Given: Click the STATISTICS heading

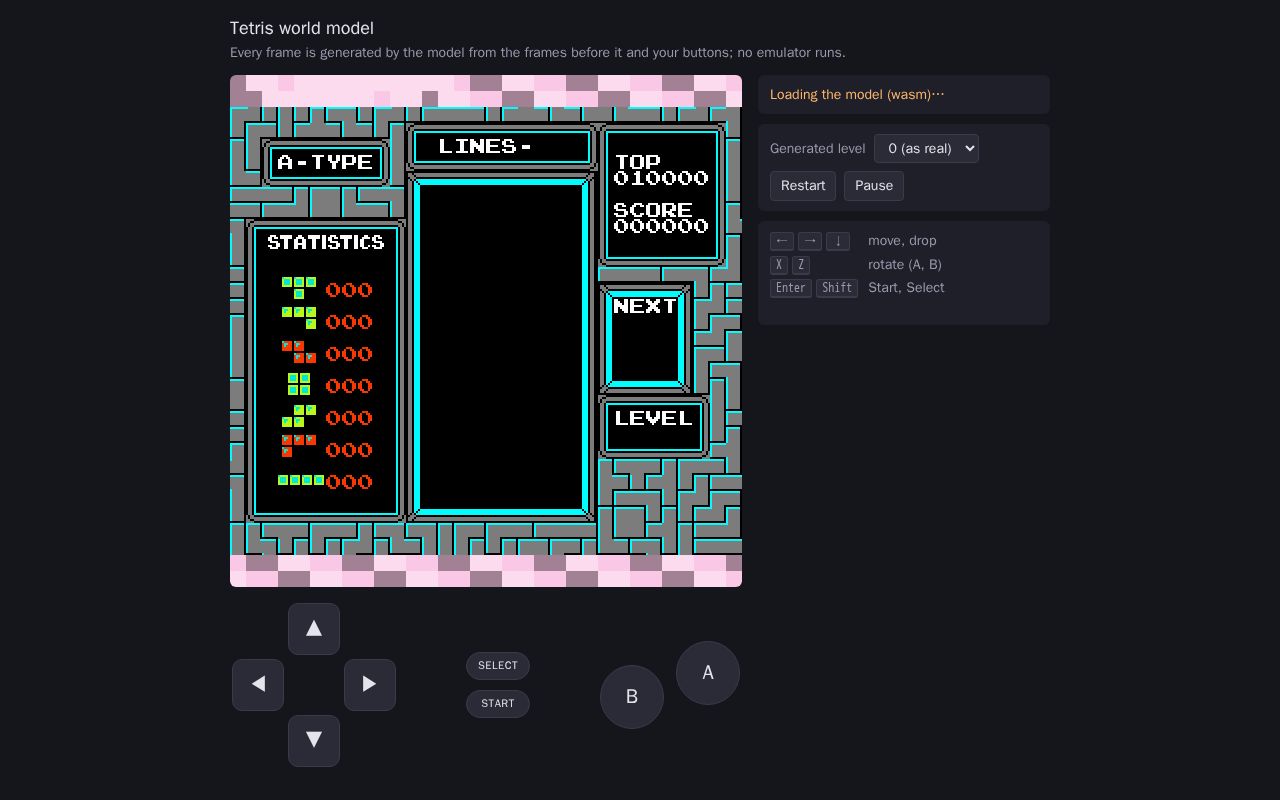Looking at the screenshot, I should tap(326, 242).
